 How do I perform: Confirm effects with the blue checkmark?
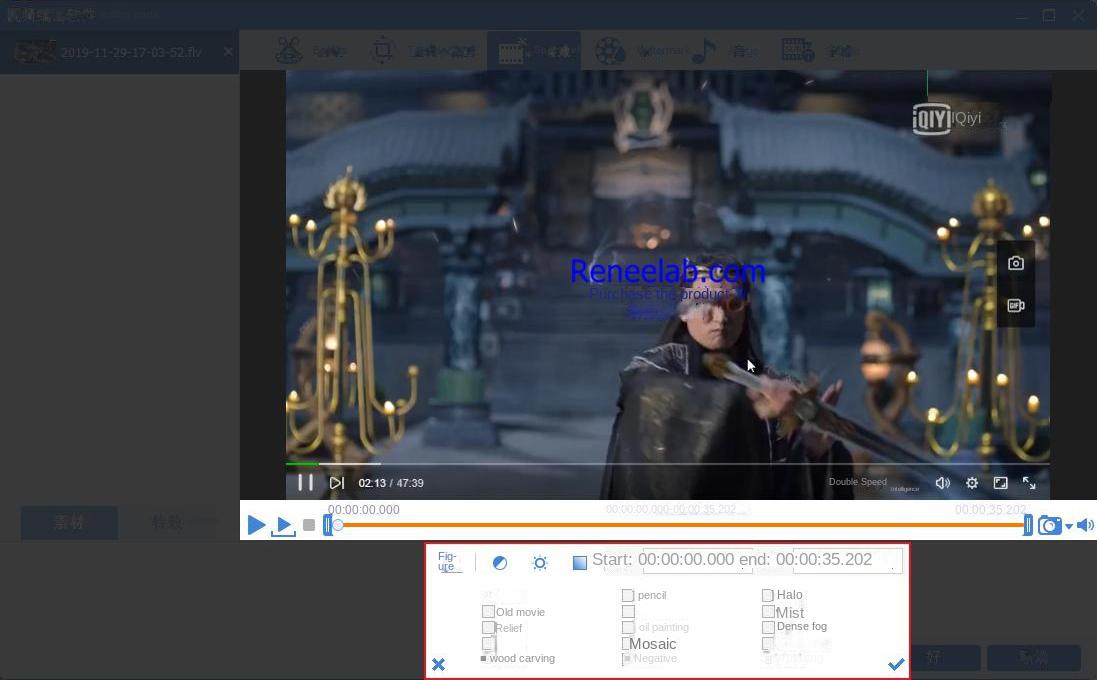(896, 663)
